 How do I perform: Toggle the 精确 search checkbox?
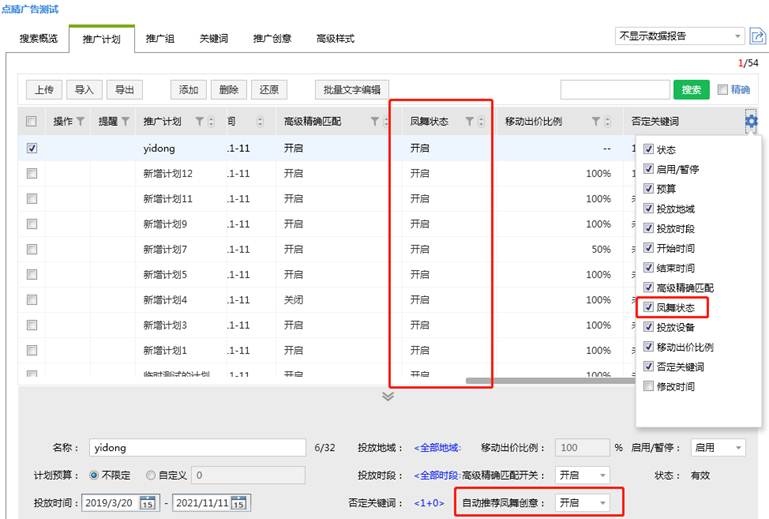[x=723, y=90]
